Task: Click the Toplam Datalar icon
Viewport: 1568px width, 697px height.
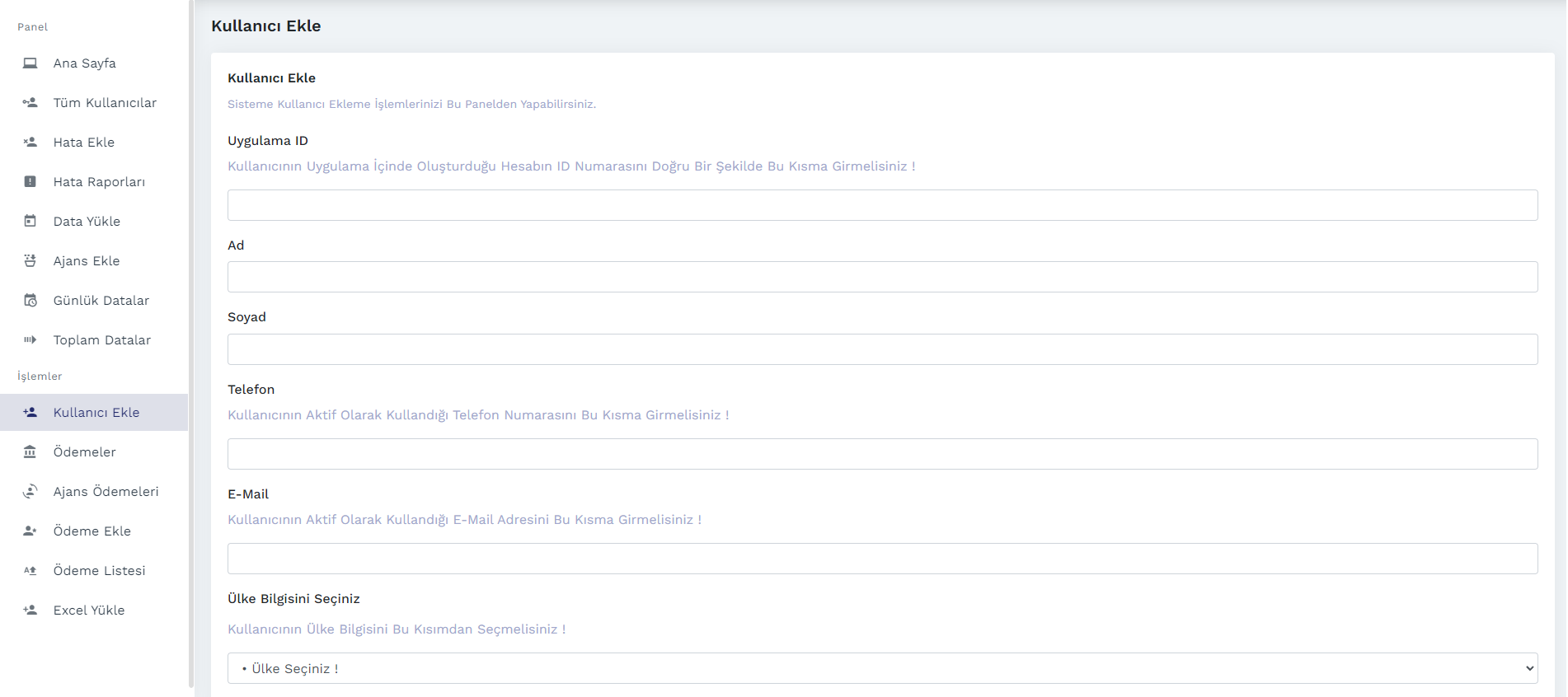Action: coord(31,340)
